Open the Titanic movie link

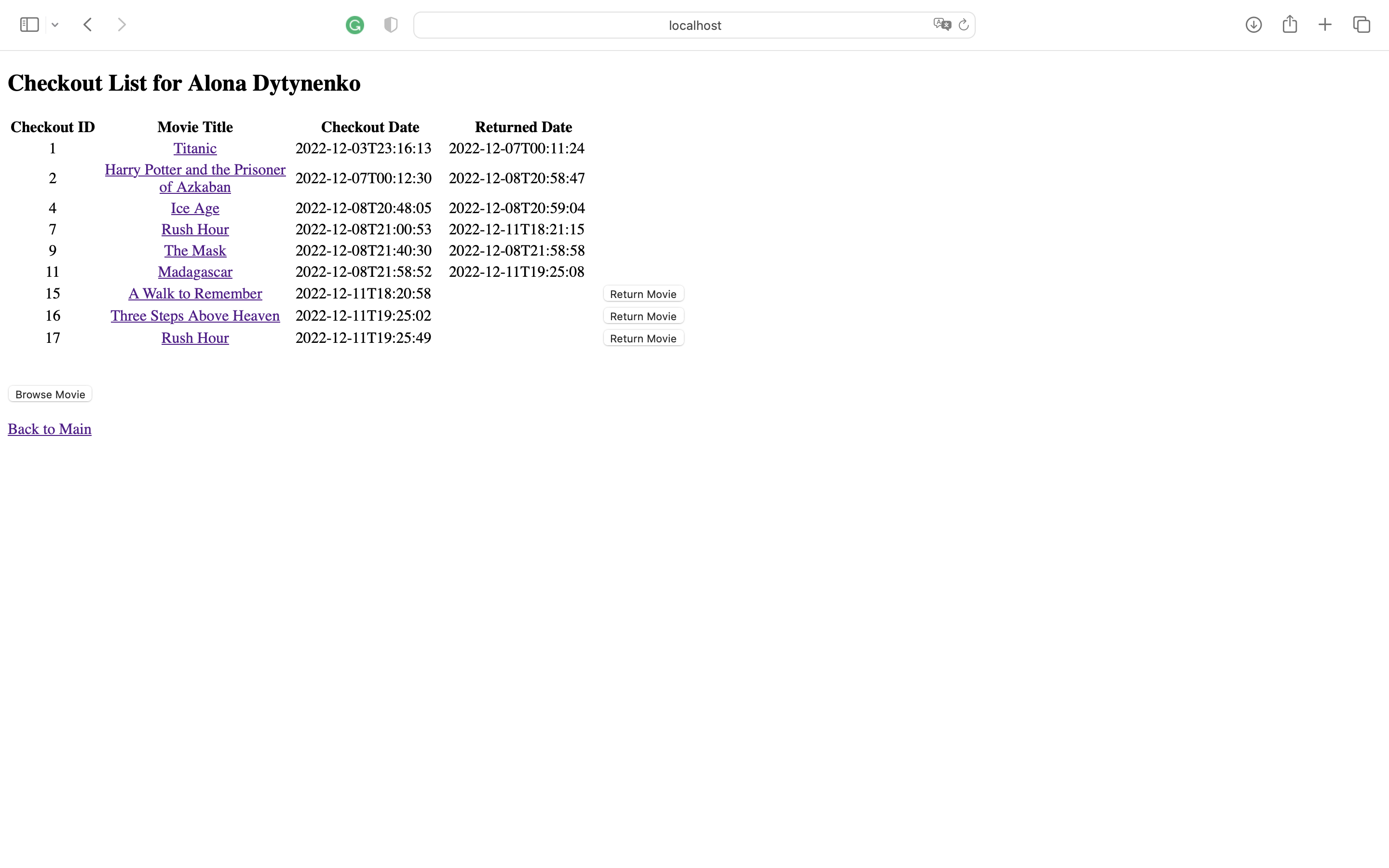pos(195,148)
